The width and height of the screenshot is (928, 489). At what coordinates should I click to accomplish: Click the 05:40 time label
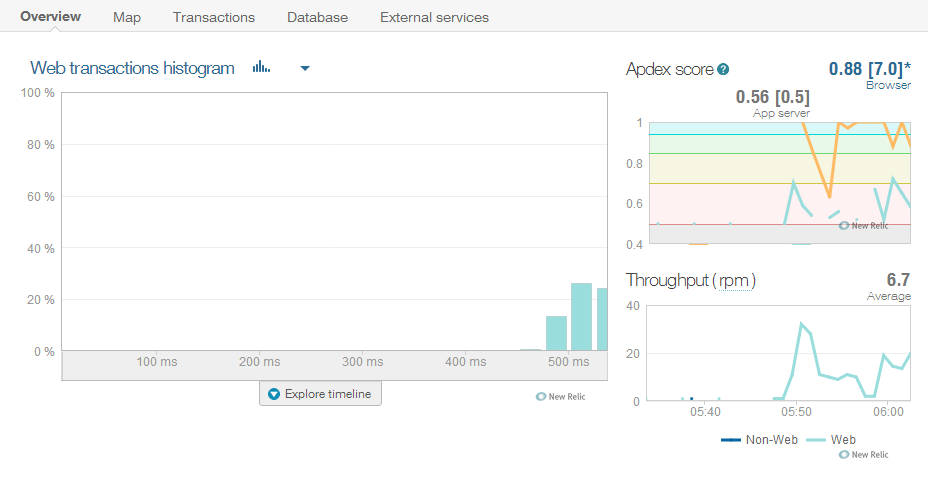[x=705, y=411]
